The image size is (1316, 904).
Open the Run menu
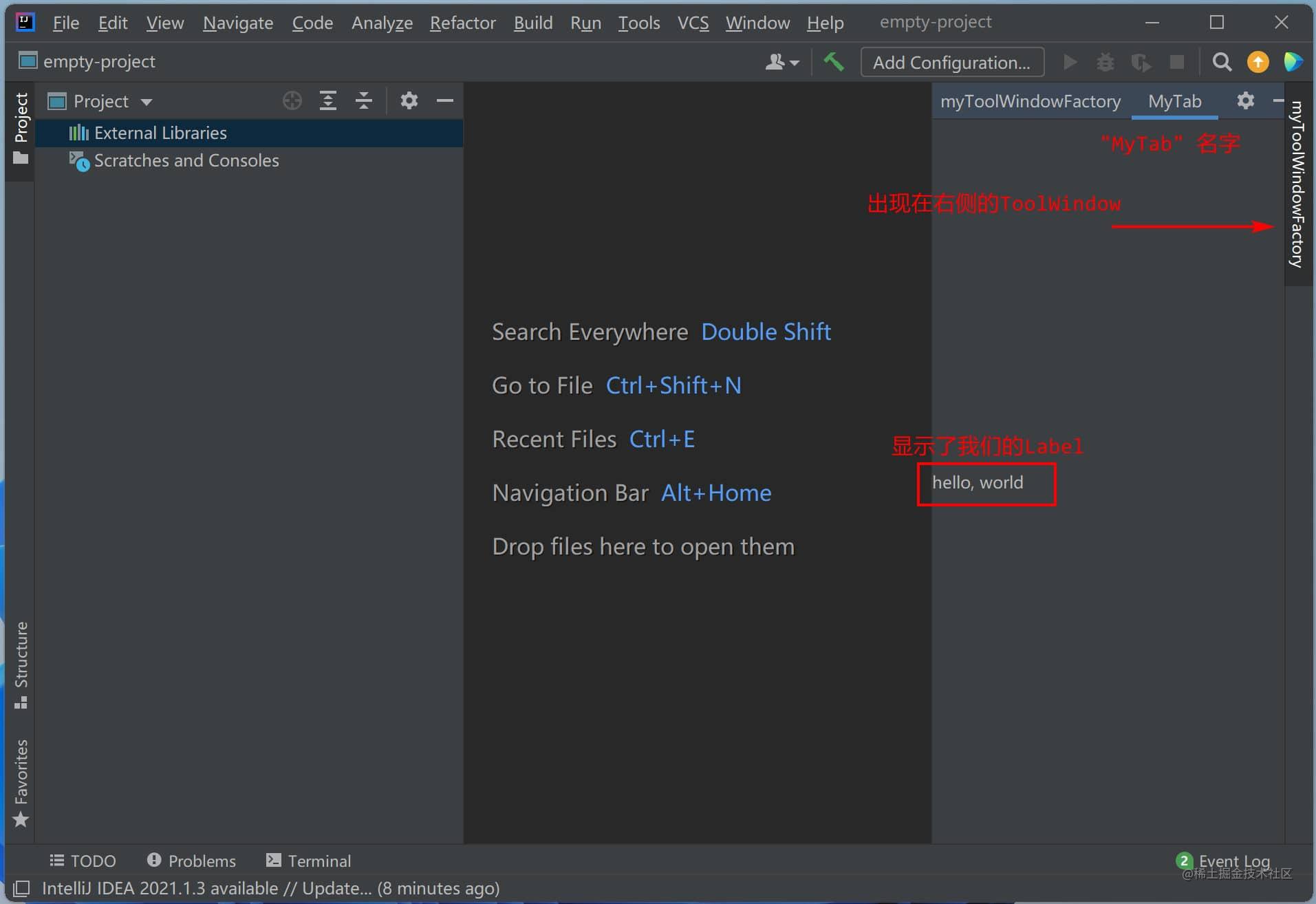(x=585, y=23)
